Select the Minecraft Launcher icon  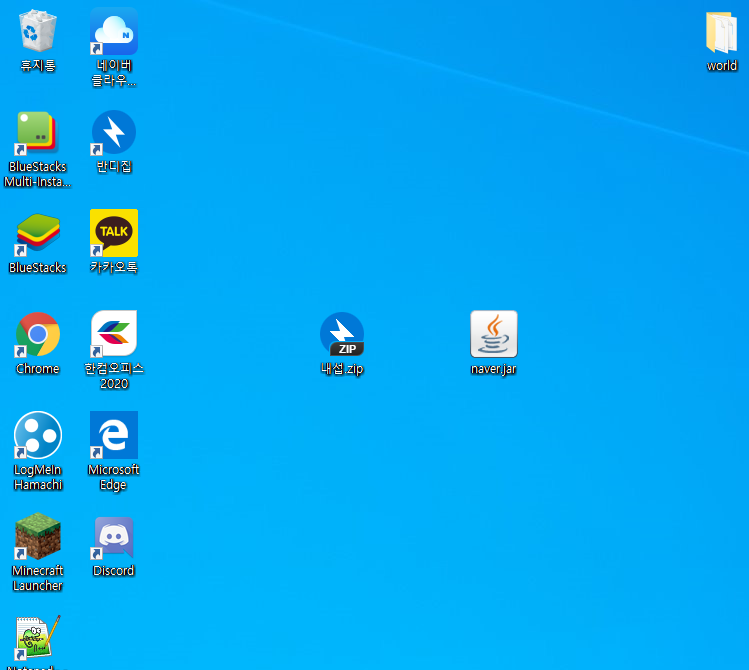click(x=38, y=536)
